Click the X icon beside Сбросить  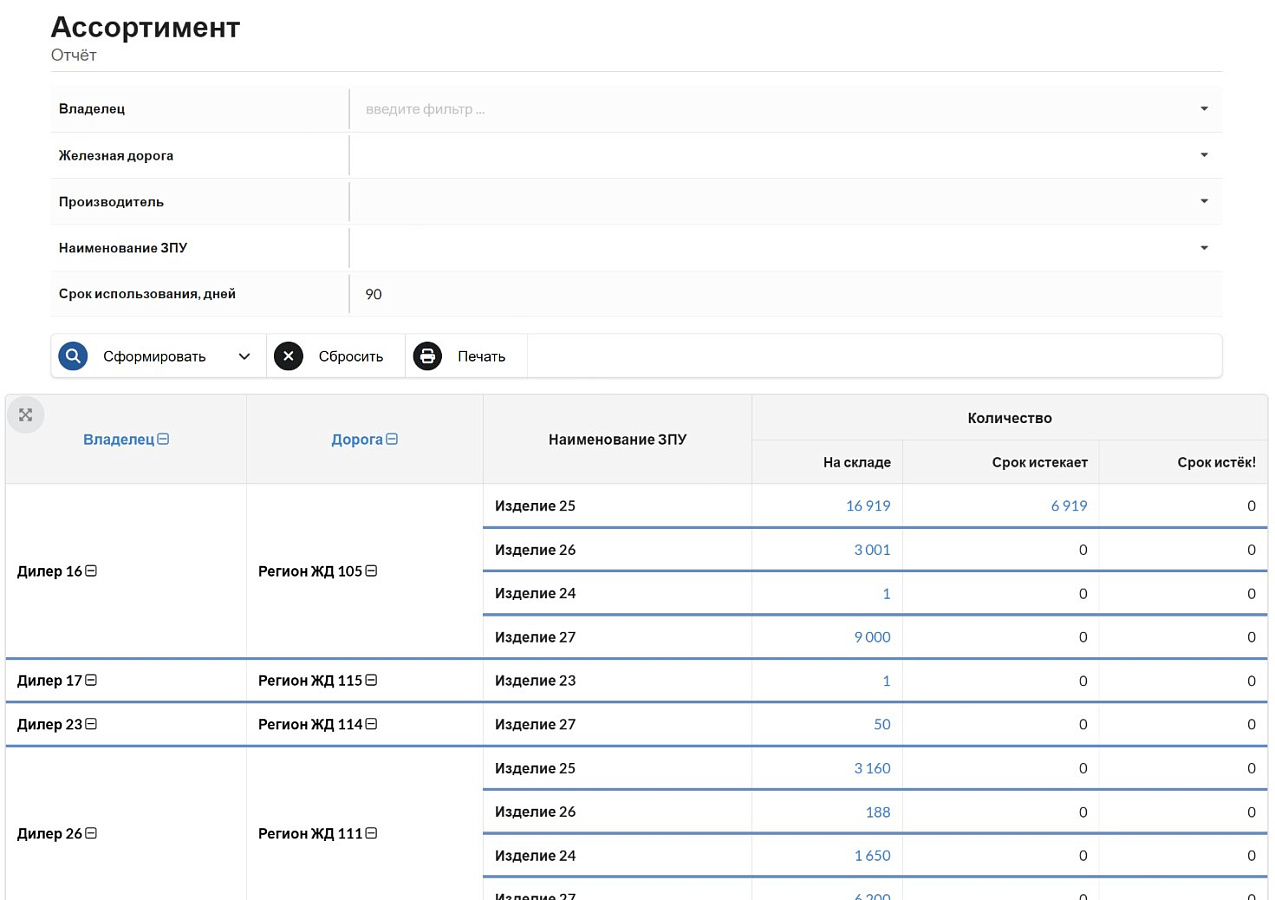tap(288, 356)
